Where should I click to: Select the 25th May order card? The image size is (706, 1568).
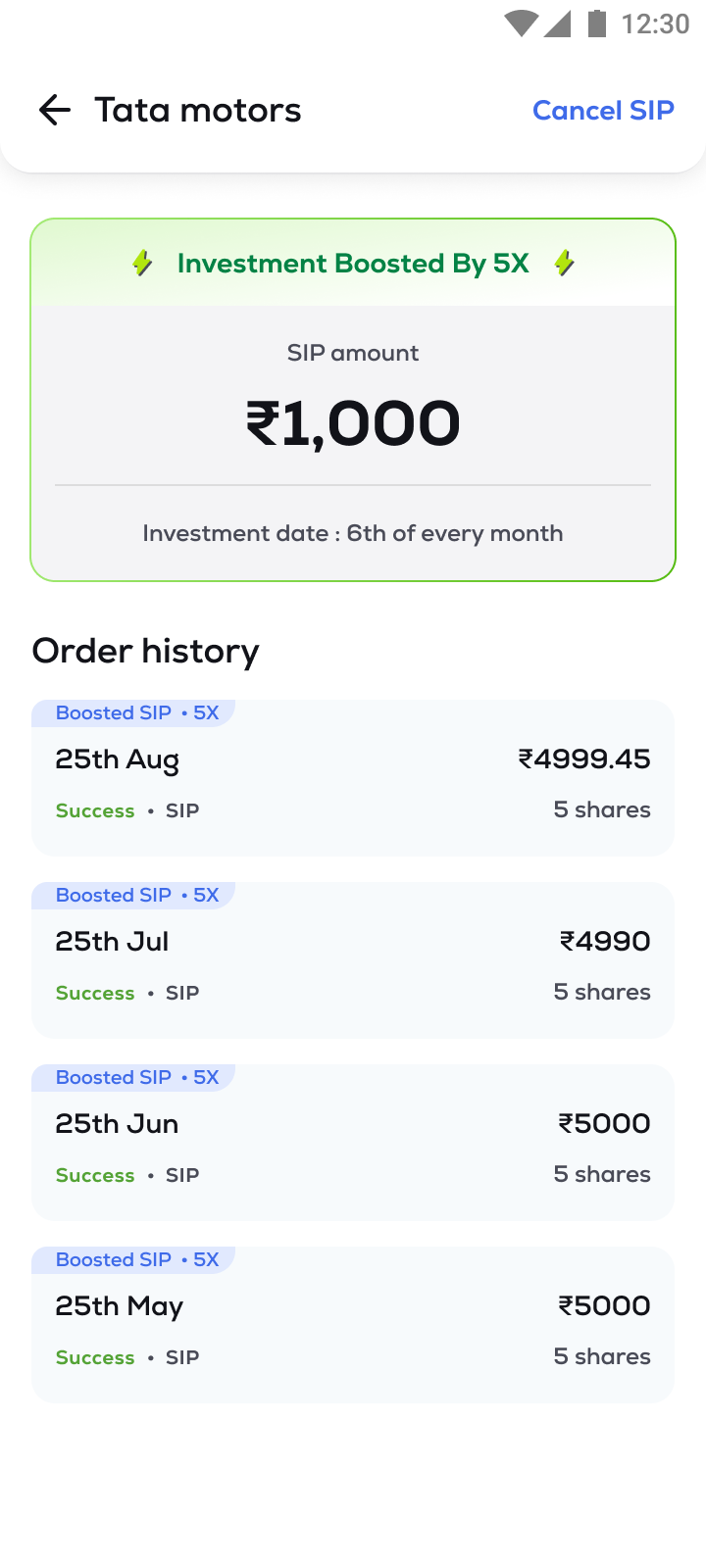point(353,1331)
